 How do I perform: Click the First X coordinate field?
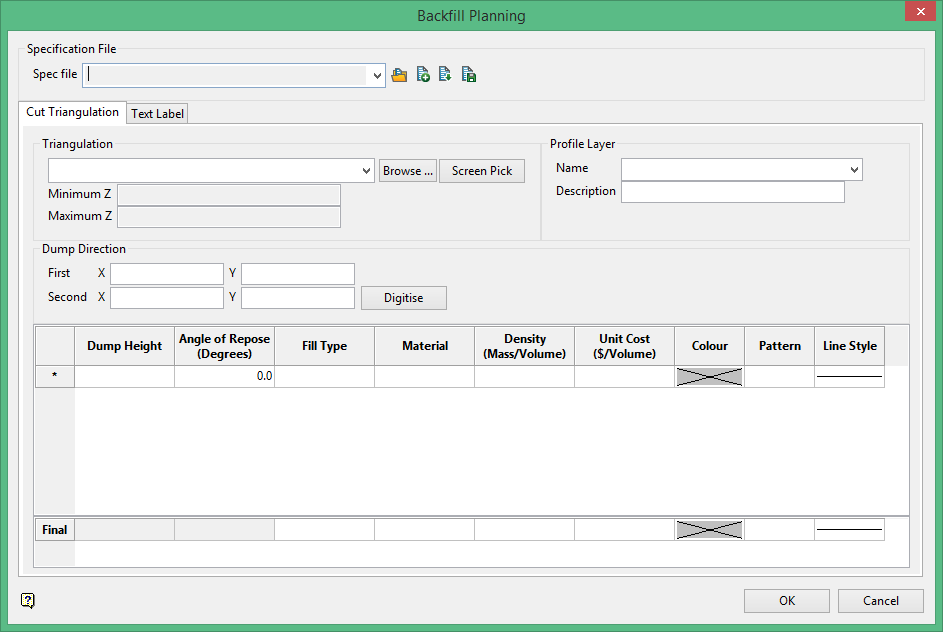tap(167, 274)
